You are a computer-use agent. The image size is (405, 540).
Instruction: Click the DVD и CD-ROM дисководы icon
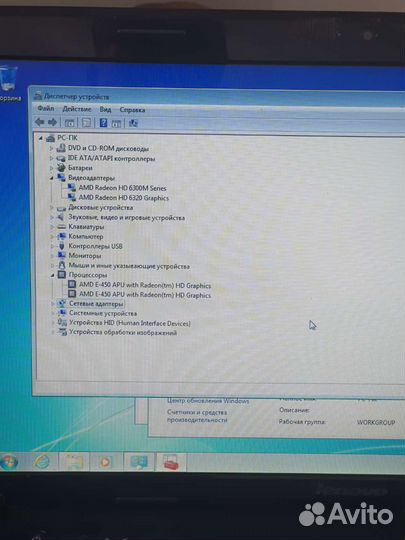[61, 148]
